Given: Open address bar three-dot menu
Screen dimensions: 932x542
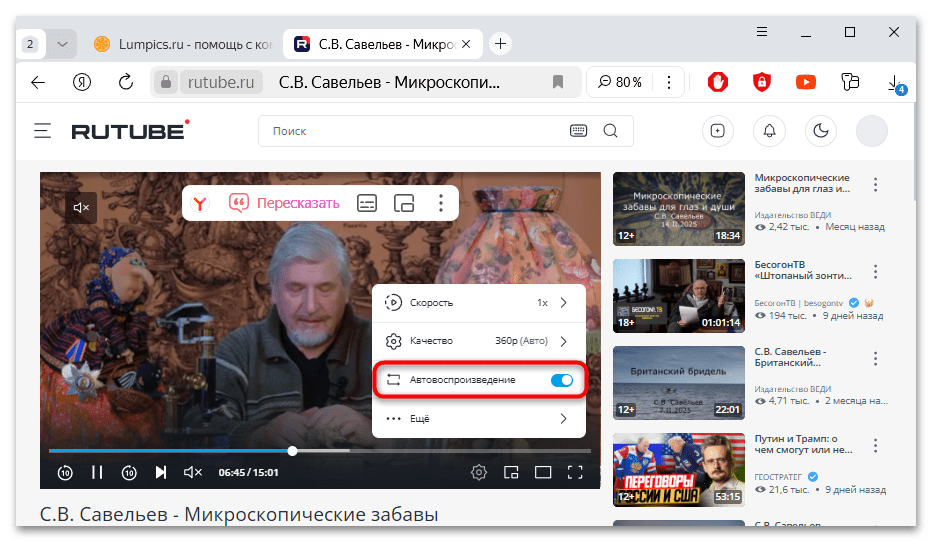Looking at the screenshot, I should pos(669,82).
